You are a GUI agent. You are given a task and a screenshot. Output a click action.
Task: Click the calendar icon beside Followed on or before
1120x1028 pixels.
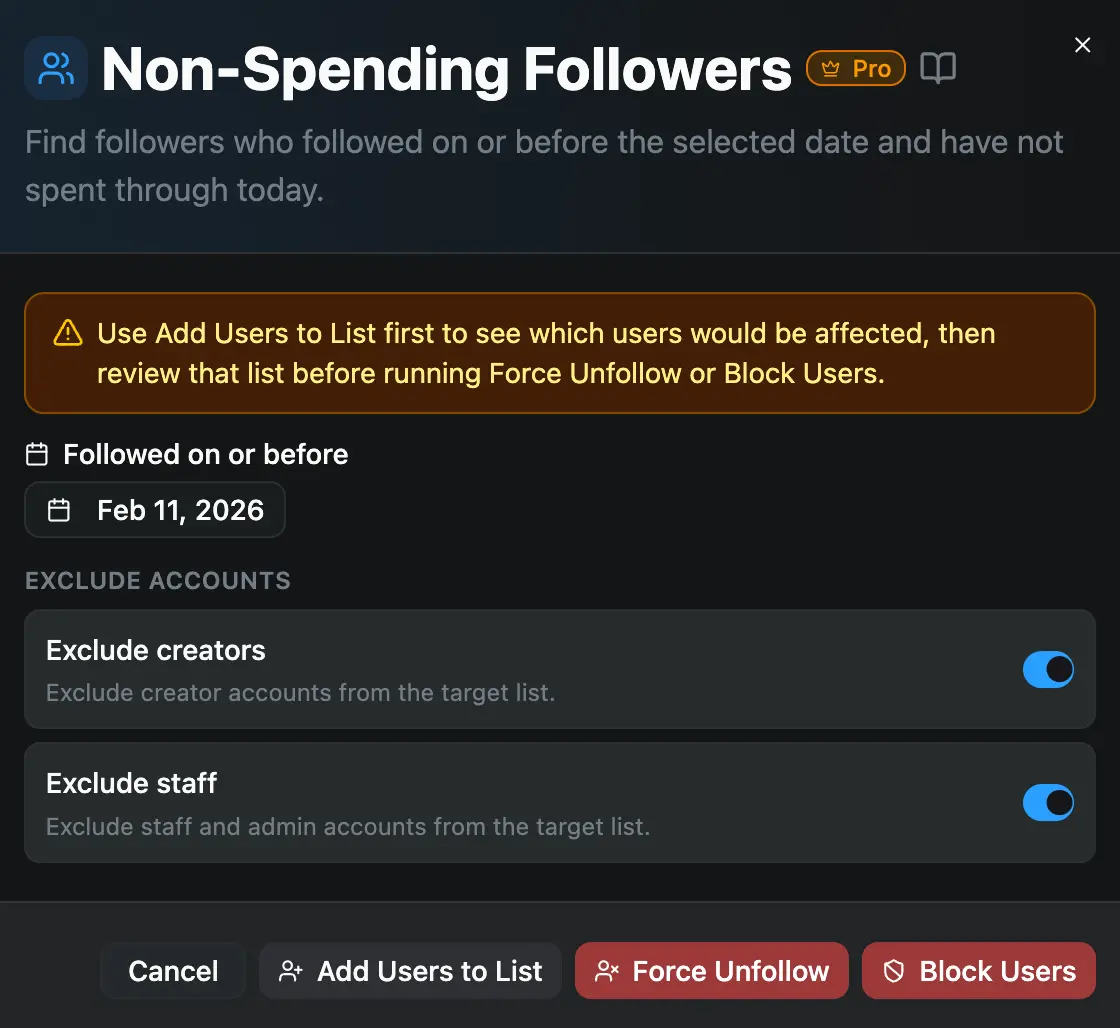[36, 453]
